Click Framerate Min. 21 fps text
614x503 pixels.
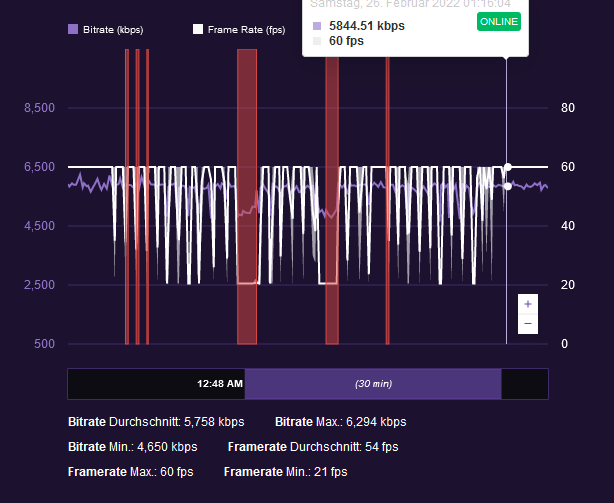point(285,472)
